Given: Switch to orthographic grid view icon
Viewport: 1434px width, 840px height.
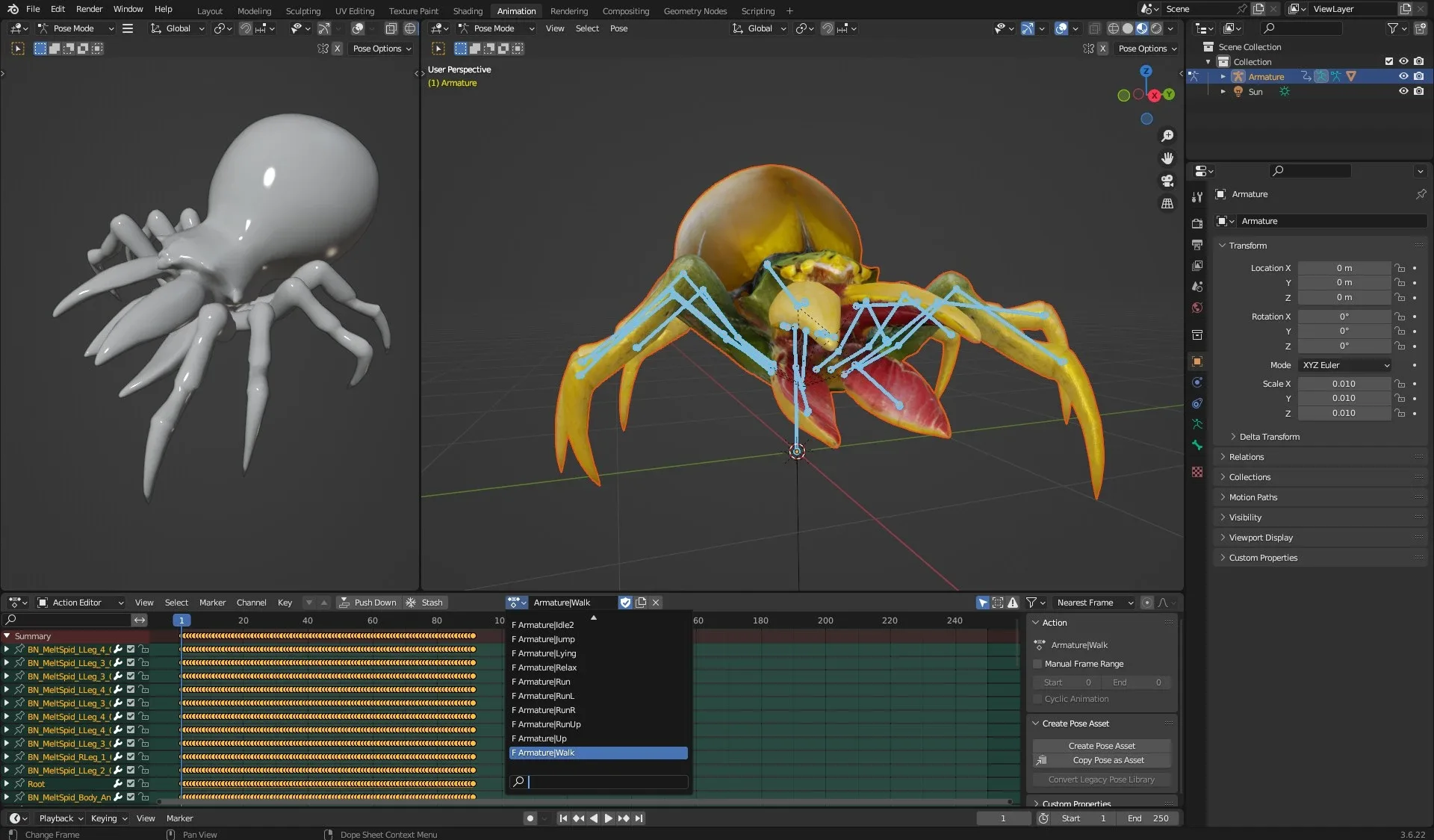Looking at the screenshot, I should (1167, 203).
